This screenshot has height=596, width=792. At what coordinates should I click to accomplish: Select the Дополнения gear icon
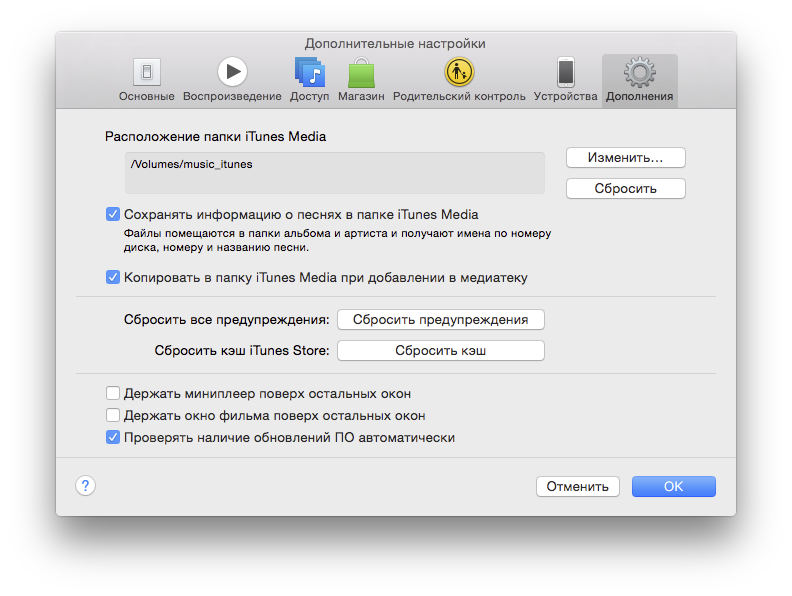(x=639, y=72)
